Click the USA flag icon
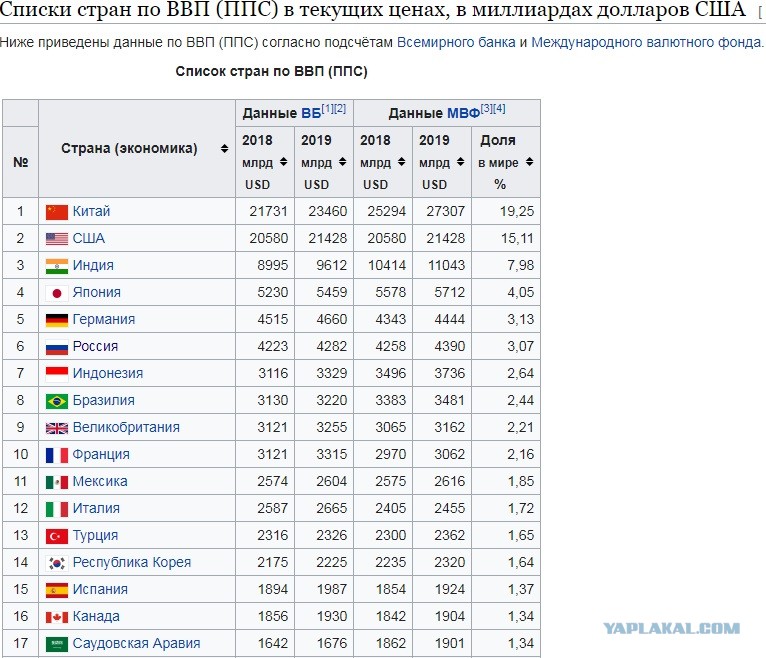This screenshot has height=658, width=766. [x=57, y=239]
